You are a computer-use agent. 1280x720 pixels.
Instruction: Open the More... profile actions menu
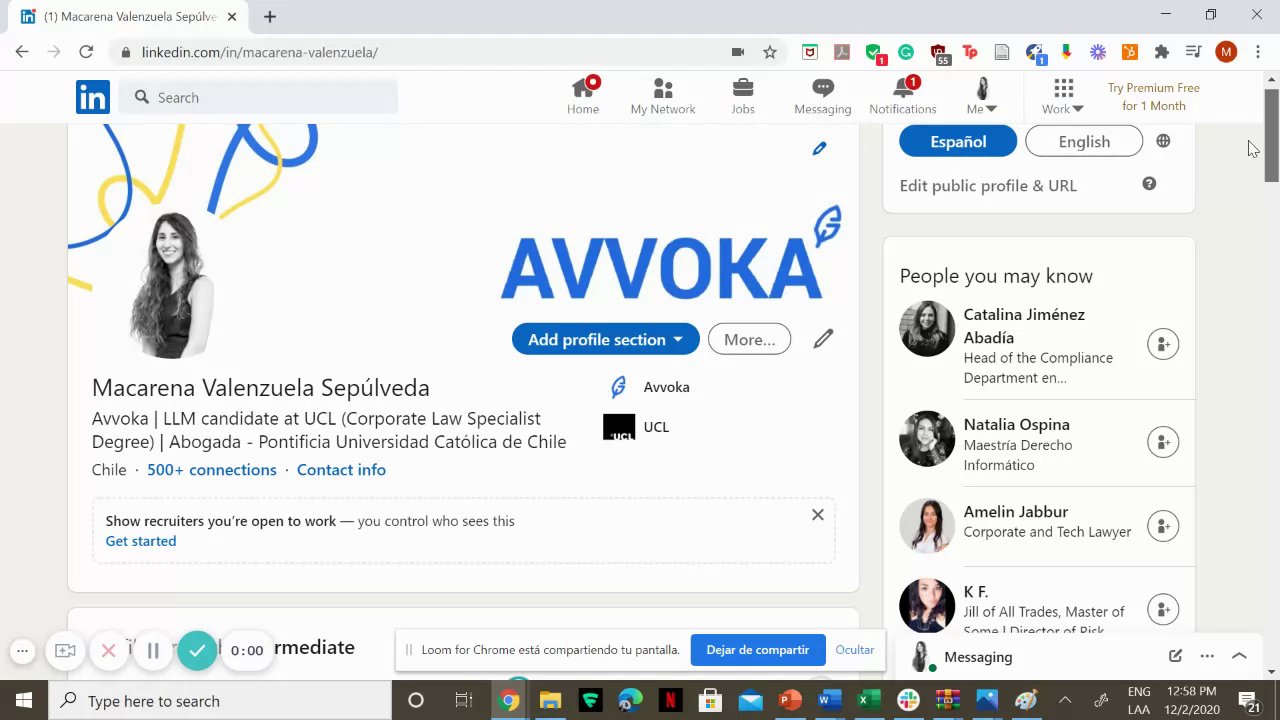coord(749,339)
